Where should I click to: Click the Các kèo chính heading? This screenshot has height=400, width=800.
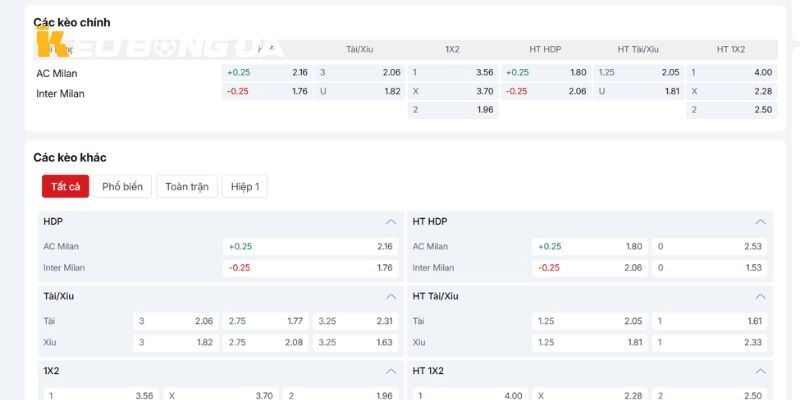pyautogui.click(x=72, y=22)
